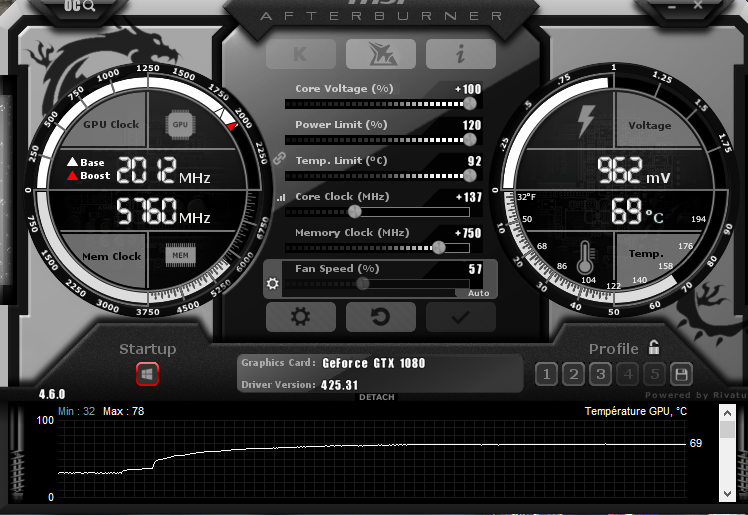
Task: Open the OC Scanner search icon
Action: [x=79, y=6]
